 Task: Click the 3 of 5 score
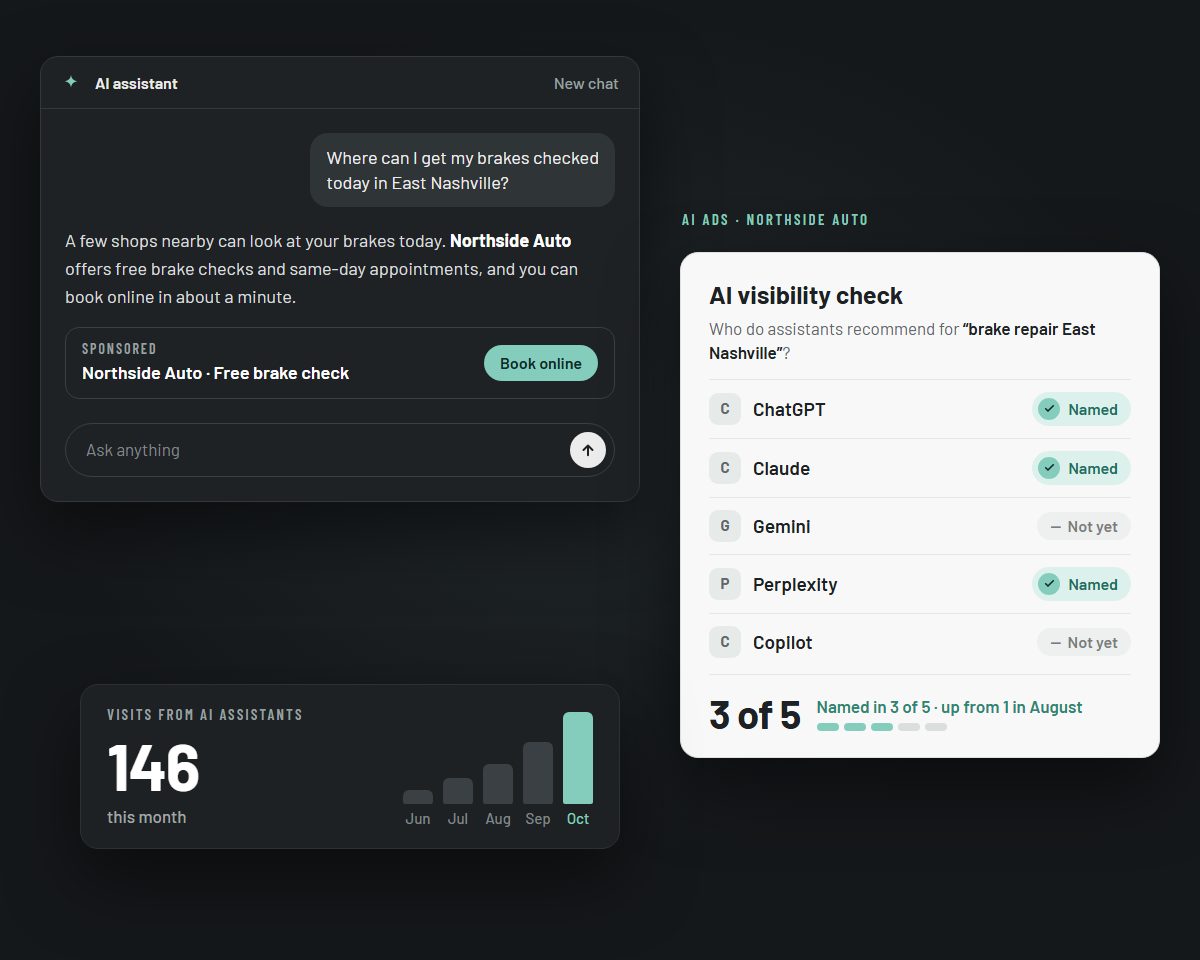pos(755,715)
